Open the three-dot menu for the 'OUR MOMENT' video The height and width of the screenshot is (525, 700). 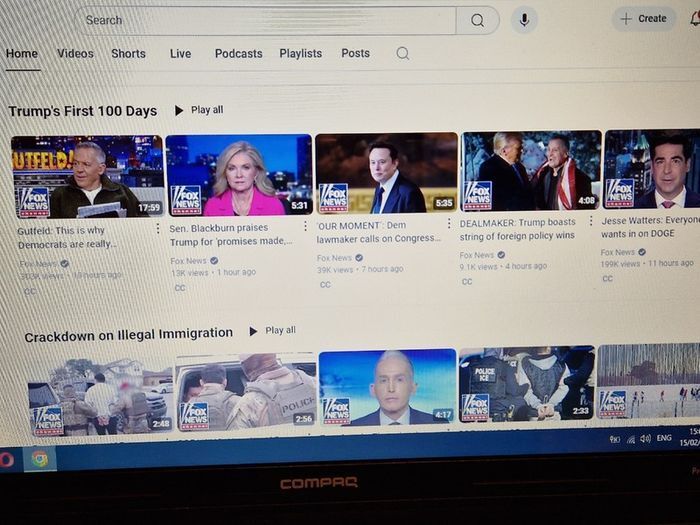pyautogui.click(x=449, y=223)
